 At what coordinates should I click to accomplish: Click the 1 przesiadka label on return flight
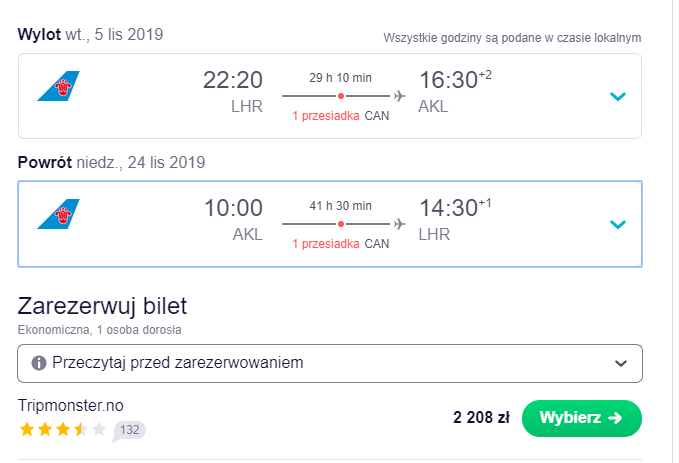(326, 244)
